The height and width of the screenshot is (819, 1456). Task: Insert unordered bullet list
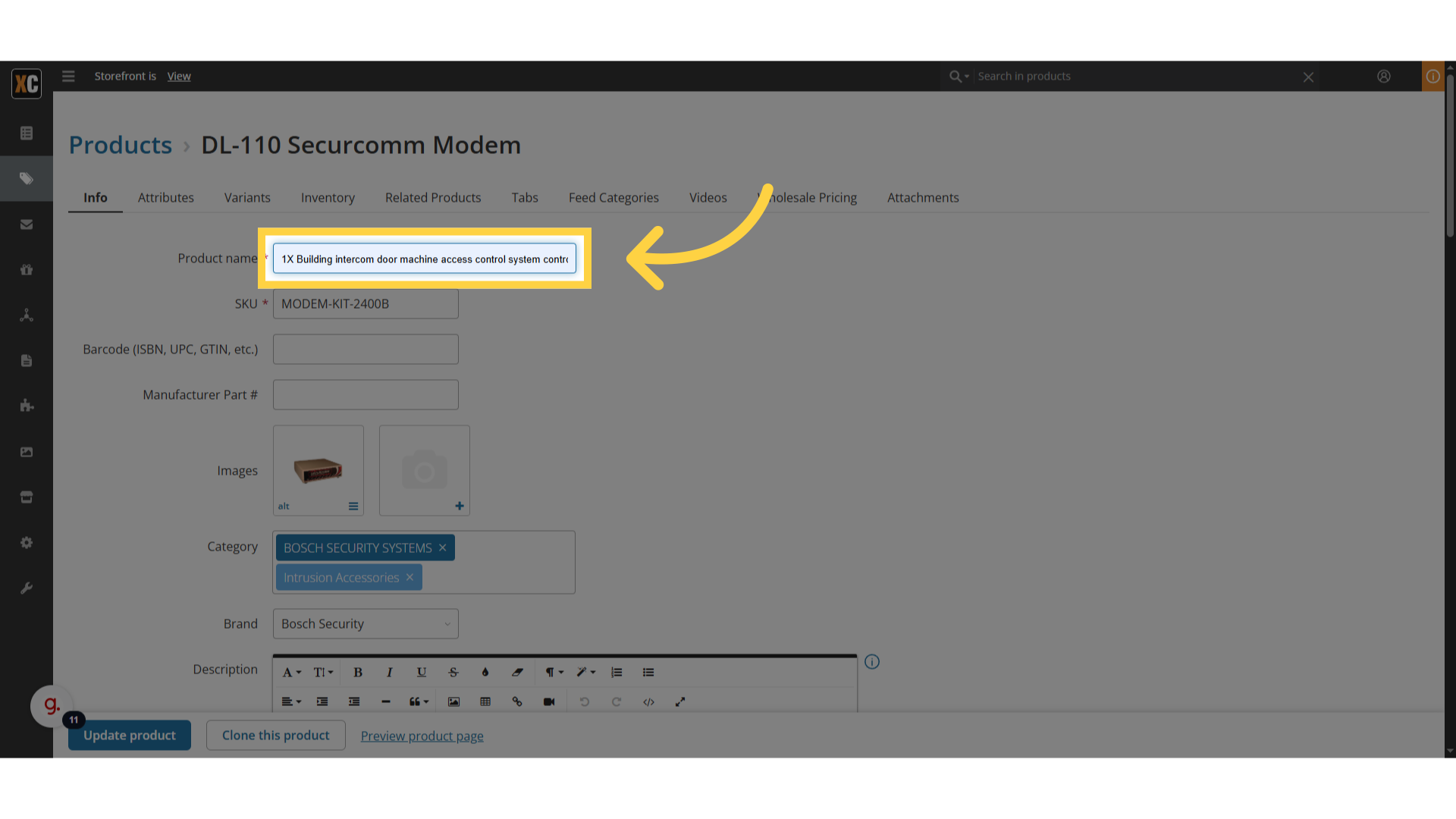(x=648, y=673)
